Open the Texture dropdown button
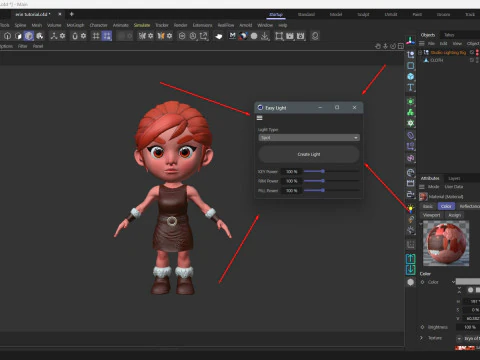Image resolution: width=480 pixels, height=360 pixels. tap(459, 338)
